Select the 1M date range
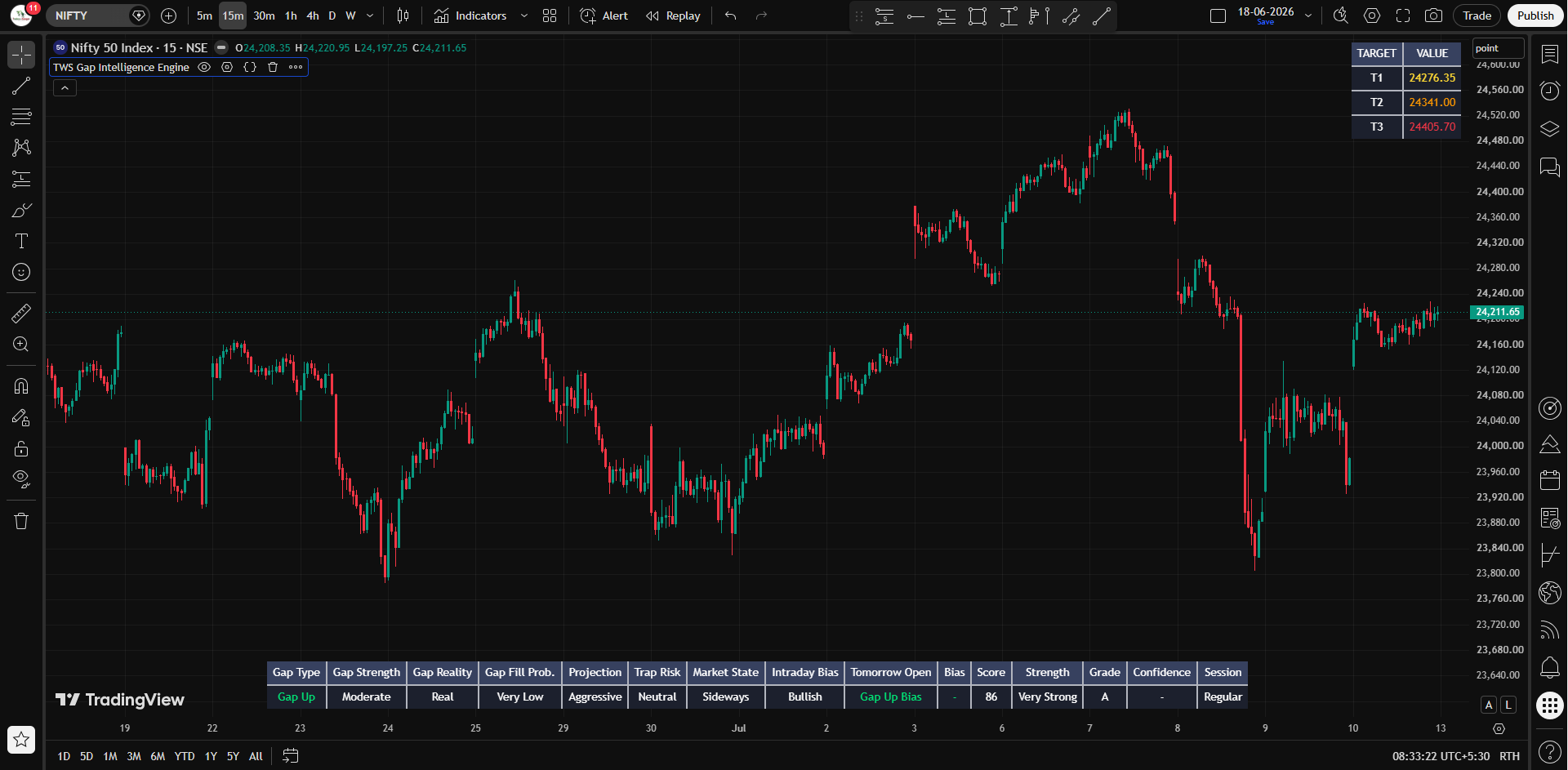Screen dimensions: 1568x770 click(x=110, y=756)
